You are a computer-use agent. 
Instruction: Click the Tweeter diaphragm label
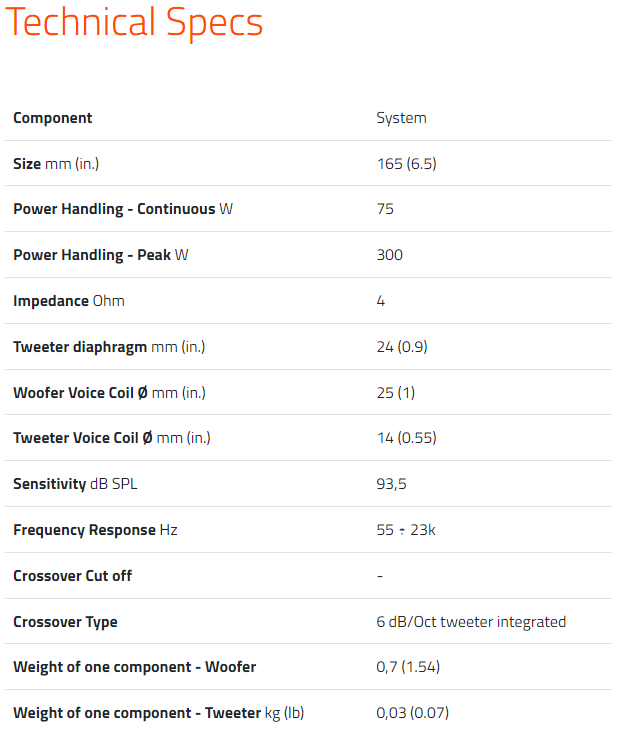click(109, 347)
